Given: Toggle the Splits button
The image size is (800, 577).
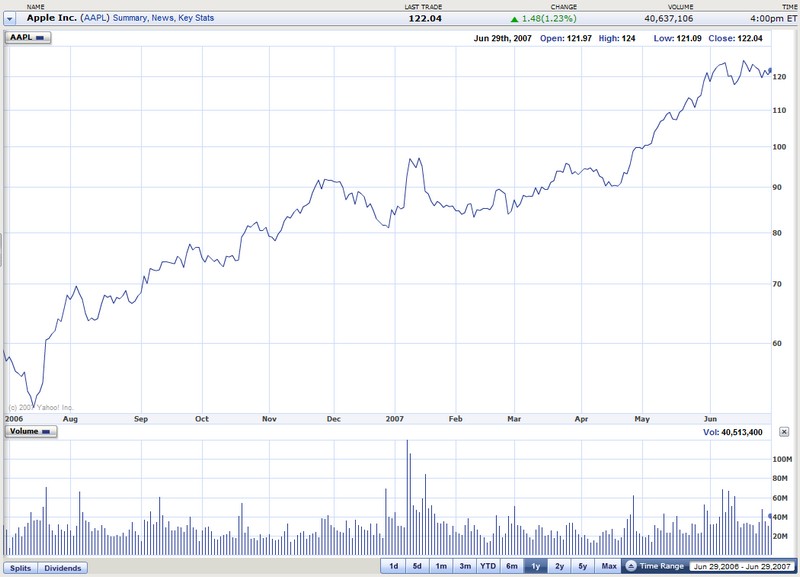Looking at the screenshot, I should point(20,568).
